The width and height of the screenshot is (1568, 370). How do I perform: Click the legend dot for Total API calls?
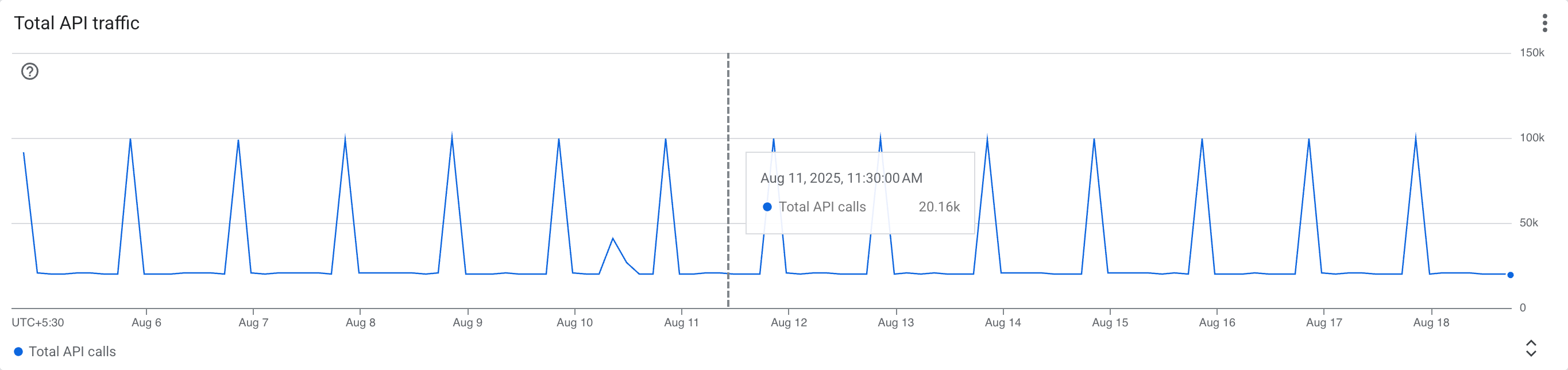click(x=20, y=351)
